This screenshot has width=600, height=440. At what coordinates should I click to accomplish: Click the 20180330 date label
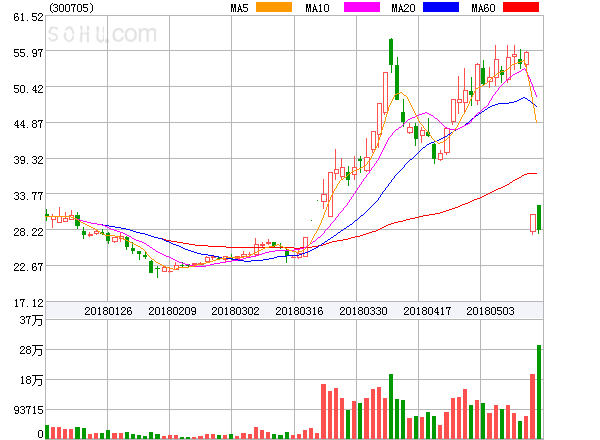tap(363, 311)
